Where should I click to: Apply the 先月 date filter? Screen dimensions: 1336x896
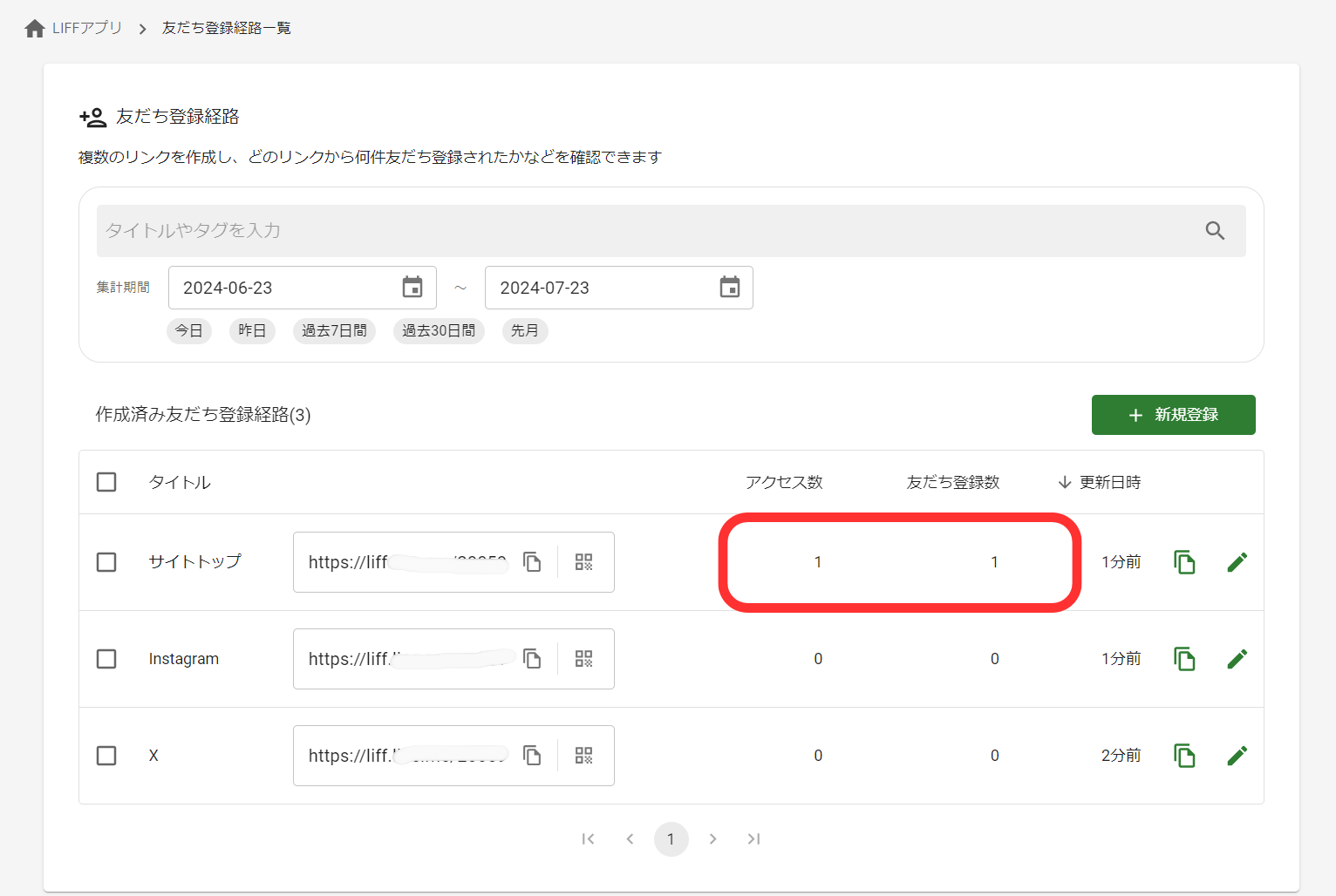pyautogui.click(x=524, y=330)
